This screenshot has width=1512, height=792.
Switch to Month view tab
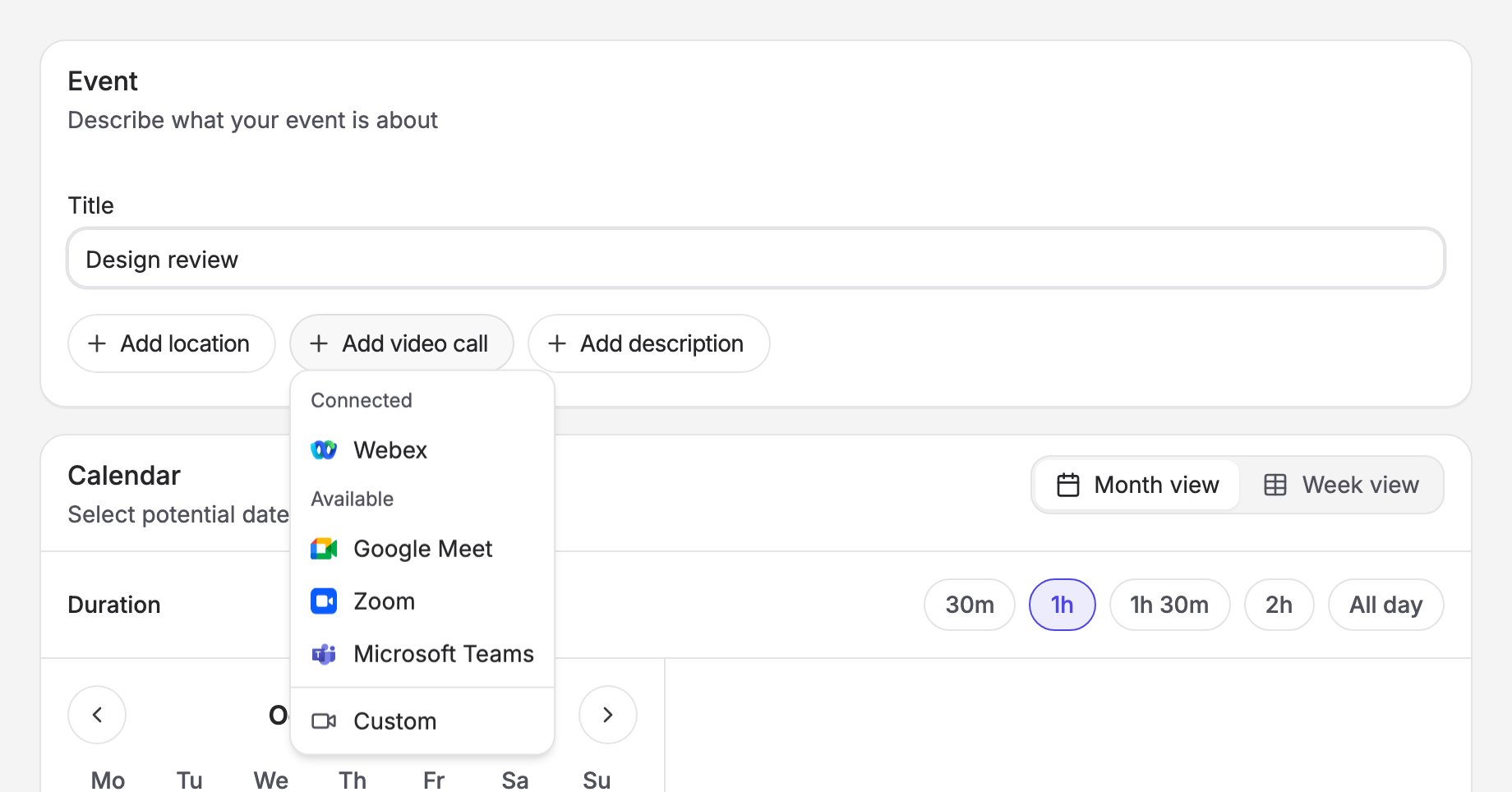[1137, 485]
